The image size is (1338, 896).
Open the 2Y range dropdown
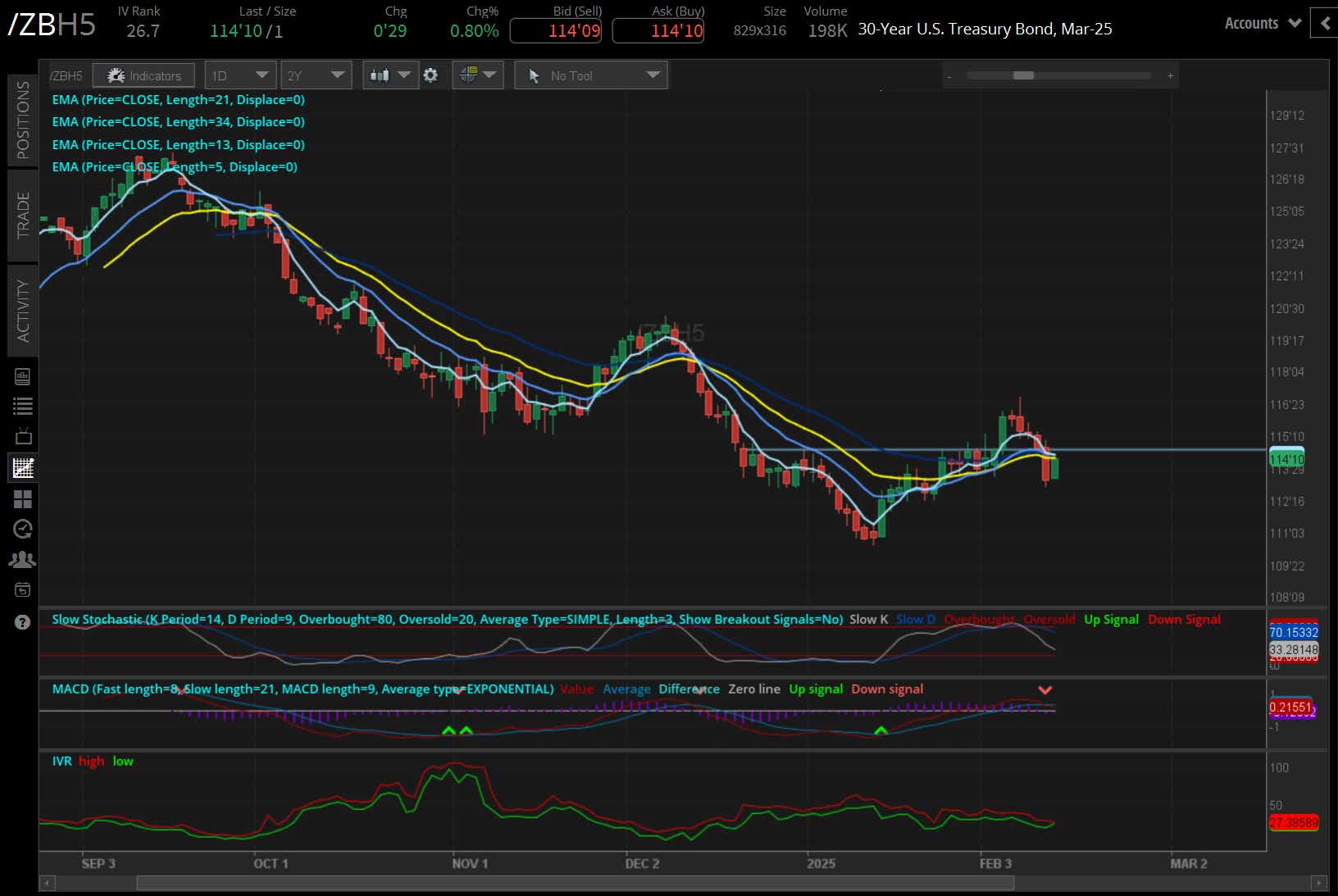point(316,75)
